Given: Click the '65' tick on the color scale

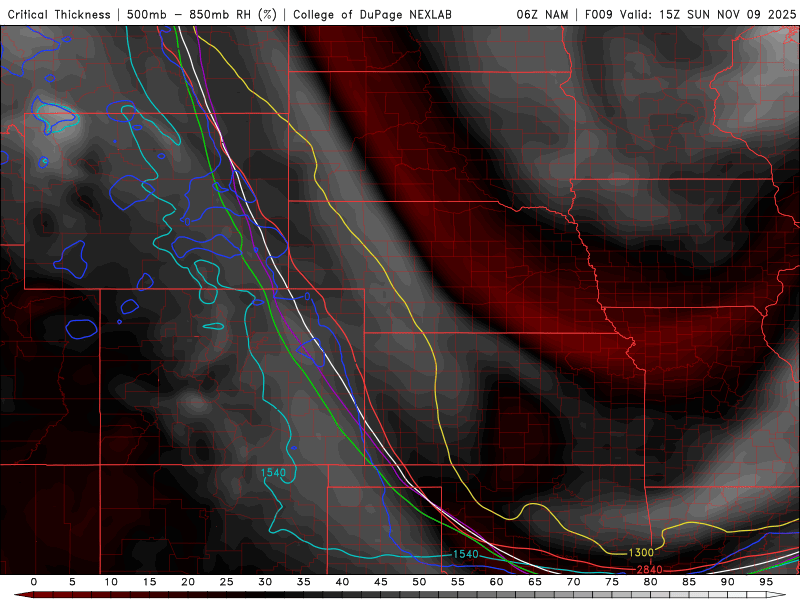Looking at the screenshot, I should point(535,582).
